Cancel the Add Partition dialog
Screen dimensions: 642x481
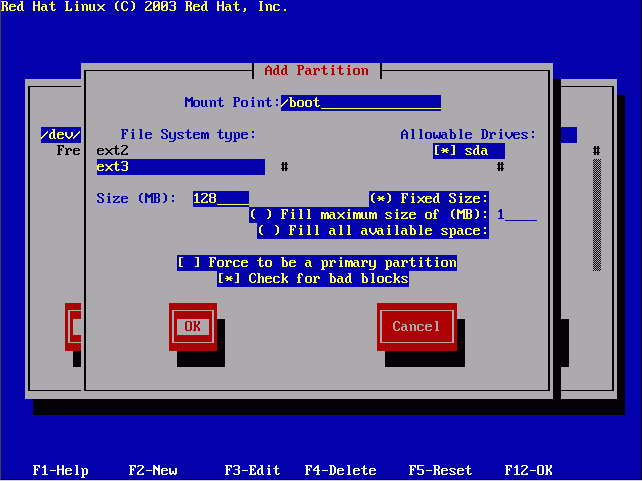417,327
